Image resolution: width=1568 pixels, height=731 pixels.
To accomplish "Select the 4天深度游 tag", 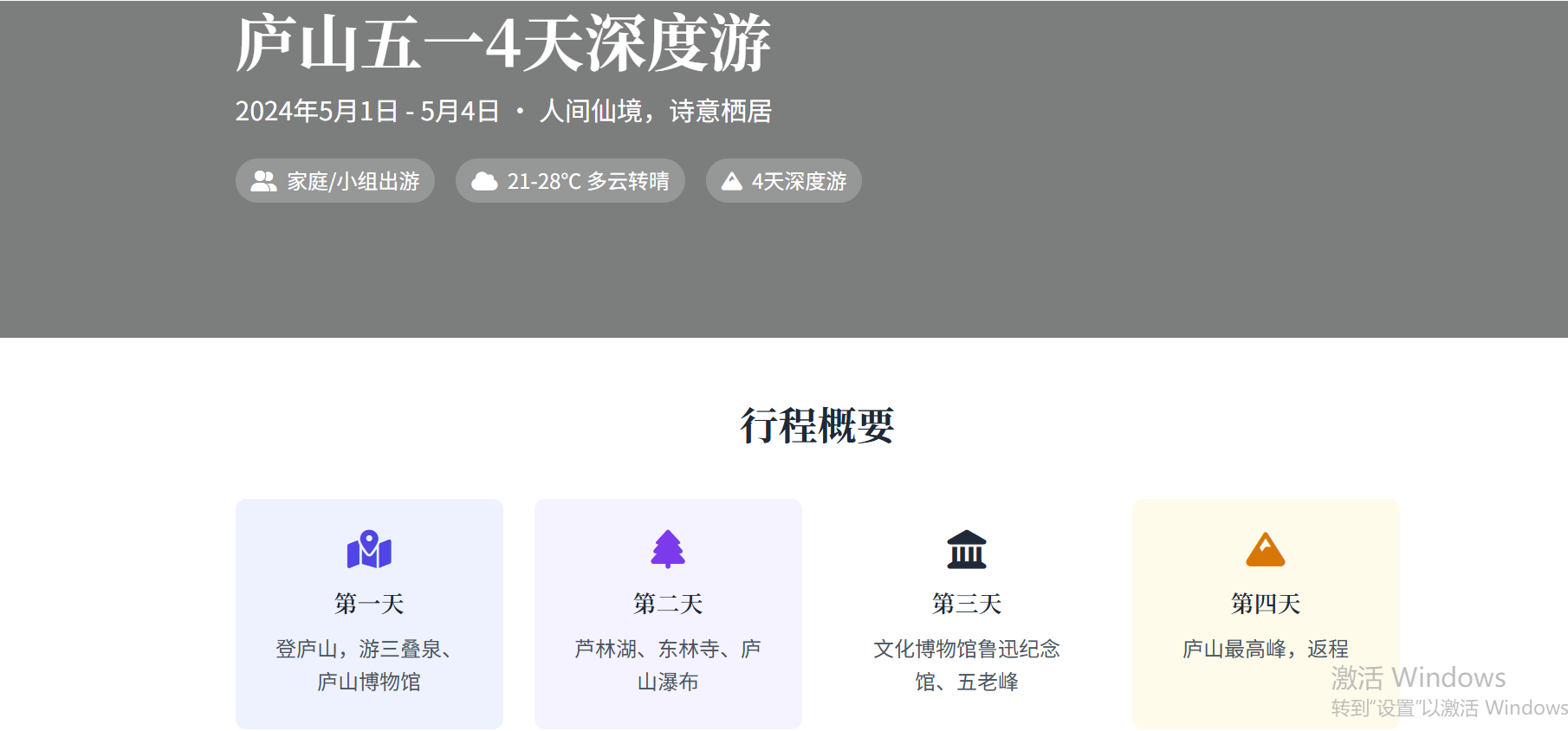I will point(783,181).
